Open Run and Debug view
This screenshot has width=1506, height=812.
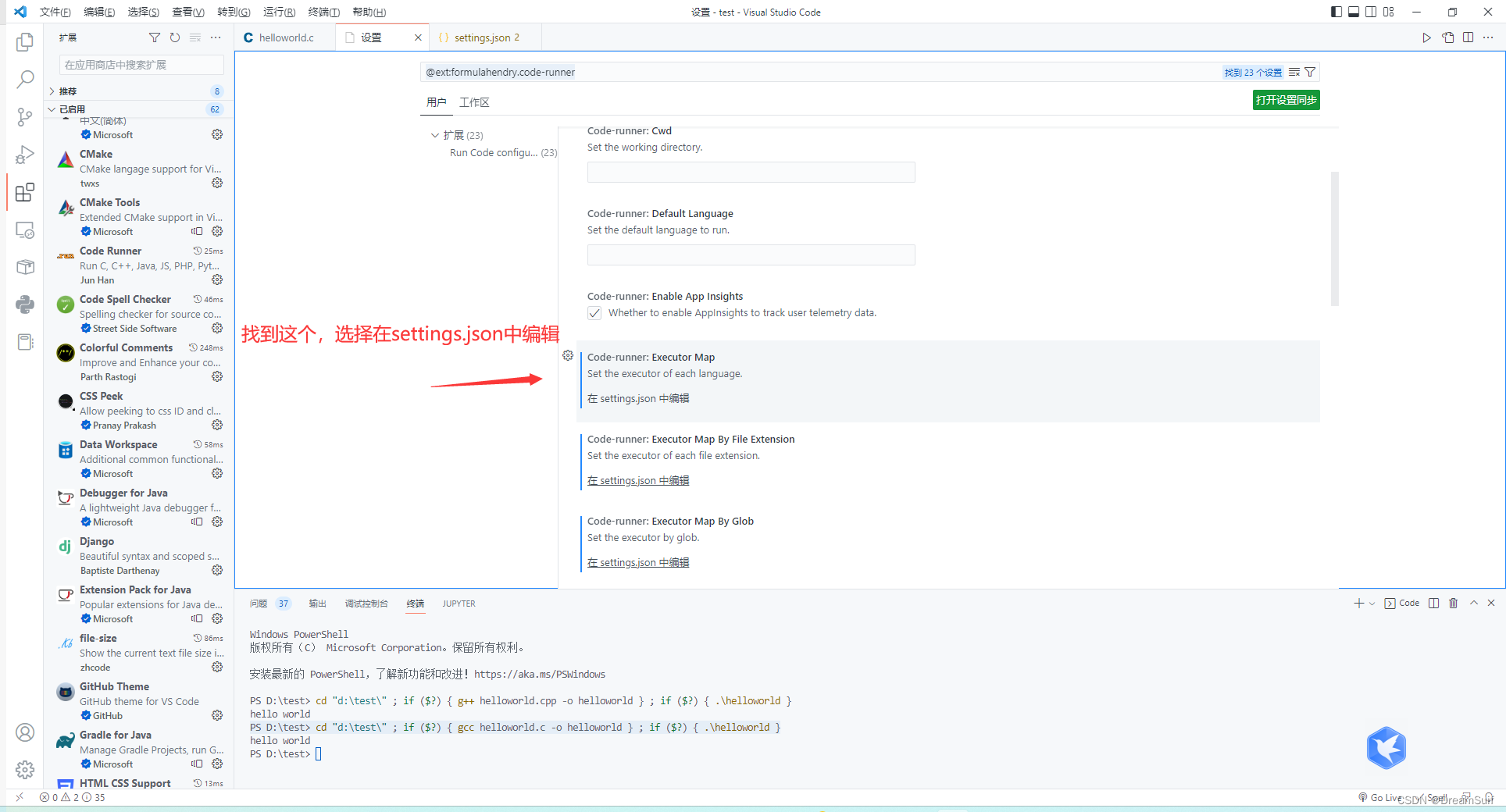click(x=25, y=155)
